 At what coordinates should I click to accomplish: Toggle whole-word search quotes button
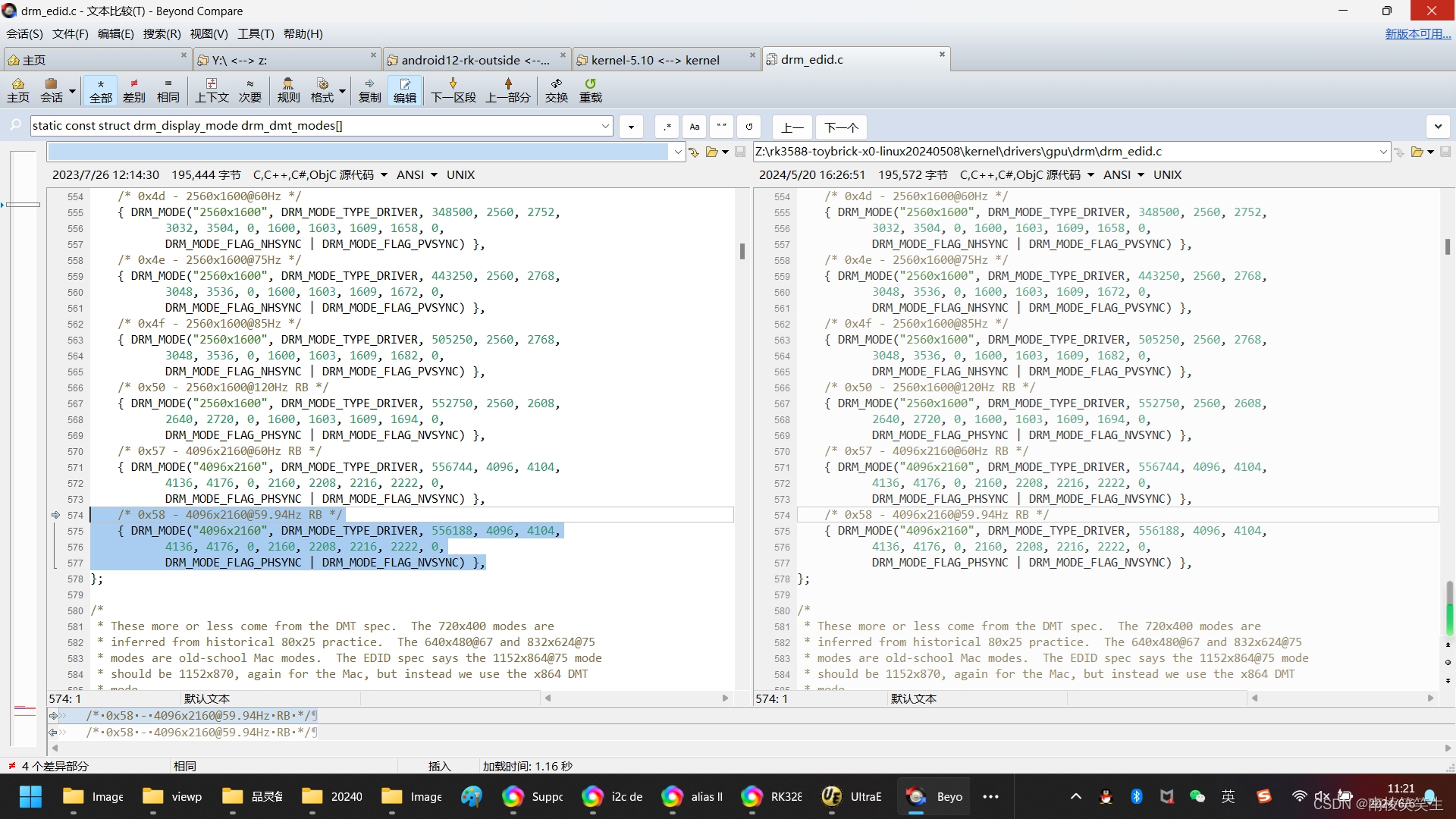click(722, 127)
